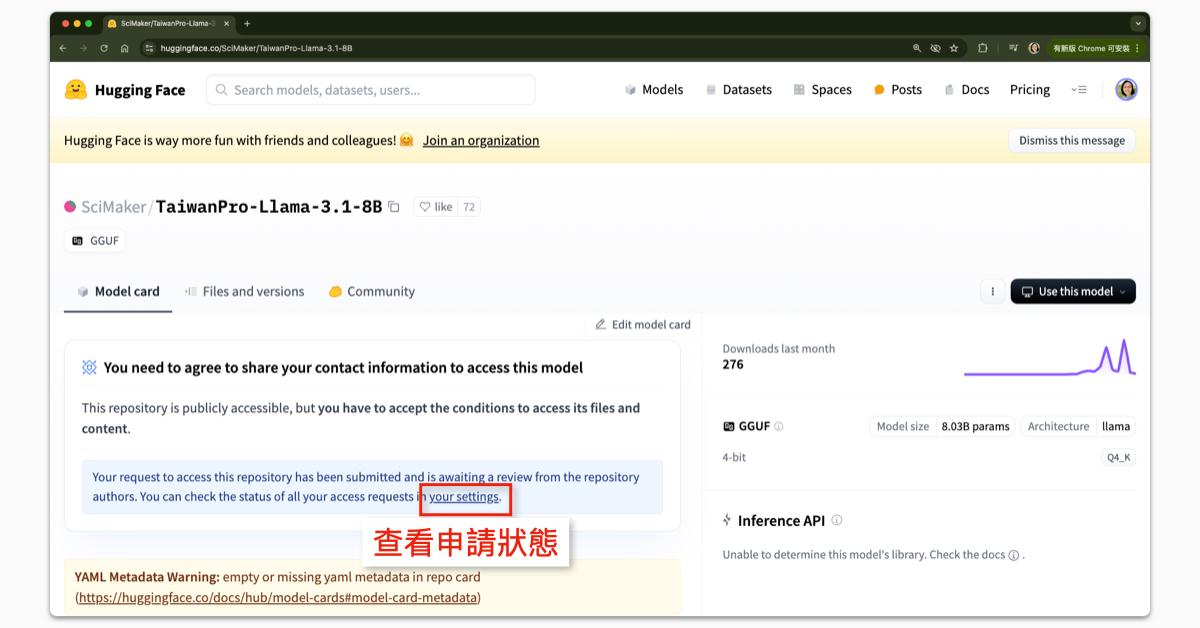Click the info icon beside Inference API
Screen dimensions: 1200x628
tap(837, 520)
